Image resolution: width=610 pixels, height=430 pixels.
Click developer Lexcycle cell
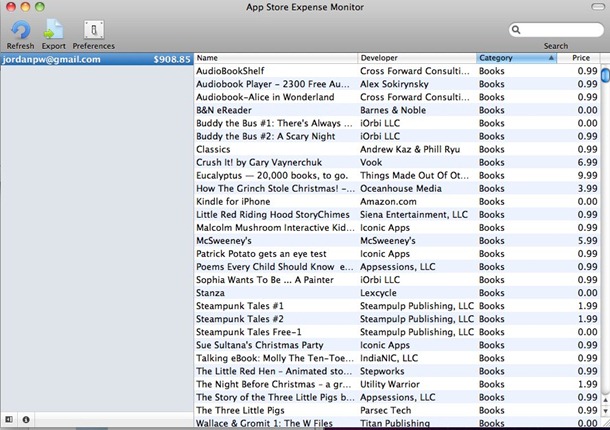378,293
